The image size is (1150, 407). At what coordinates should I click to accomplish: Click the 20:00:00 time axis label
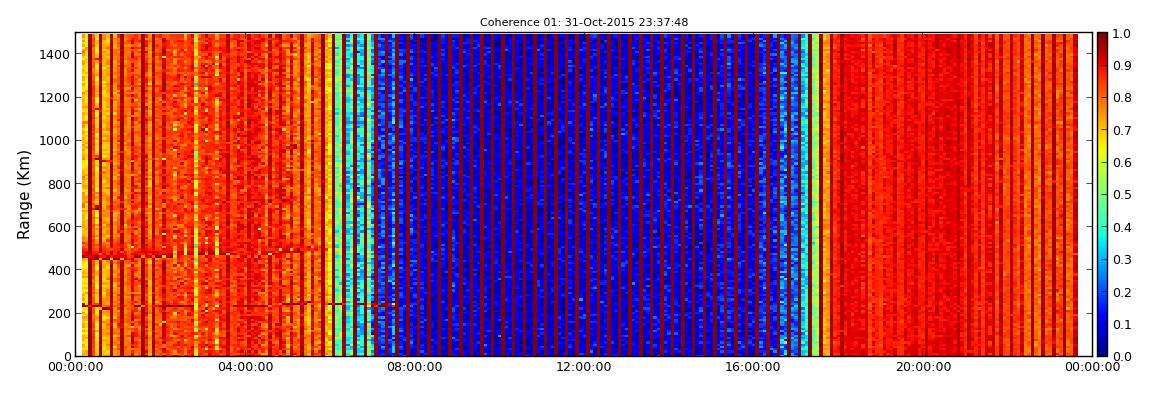924,367
